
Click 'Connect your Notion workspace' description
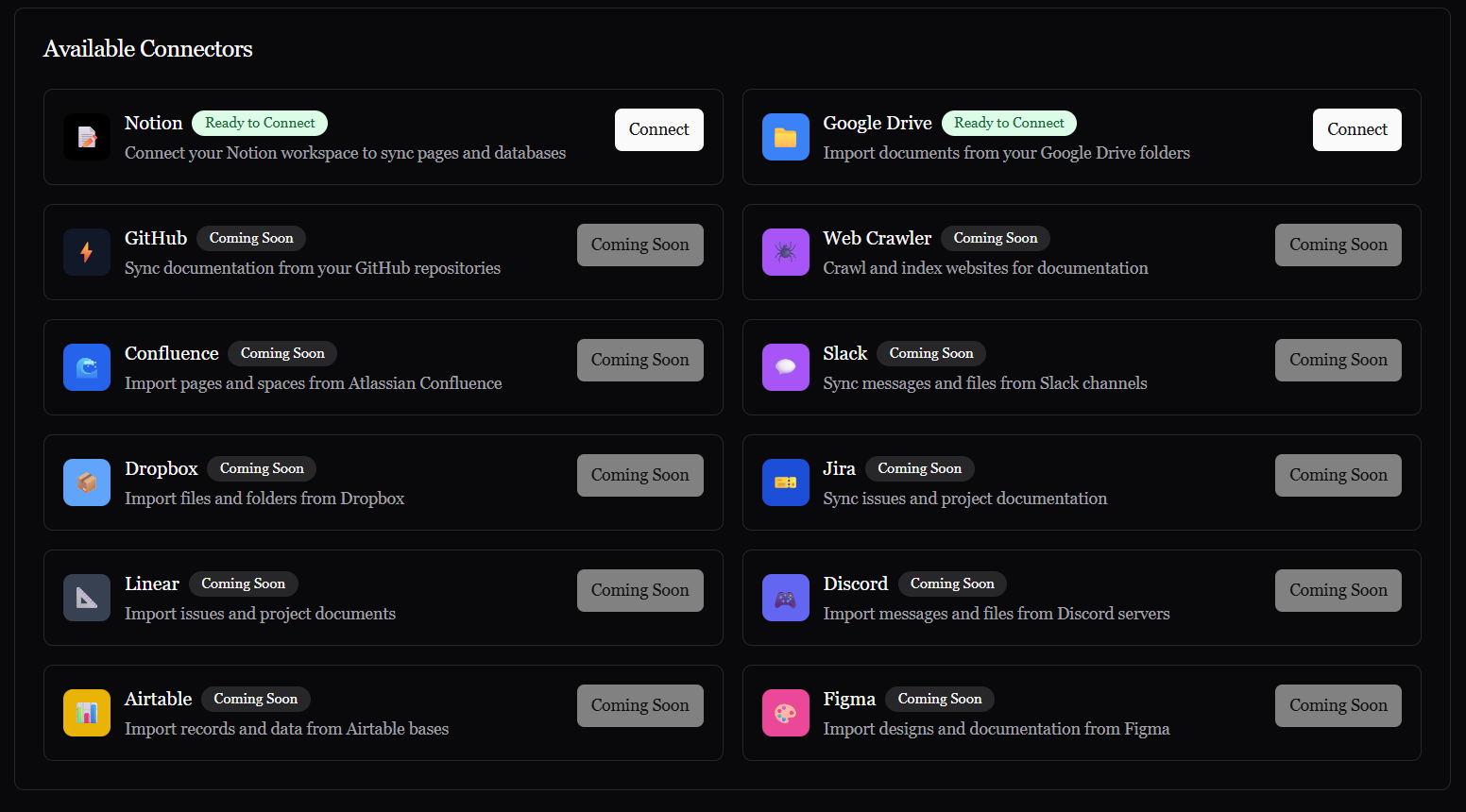(346, 153)
